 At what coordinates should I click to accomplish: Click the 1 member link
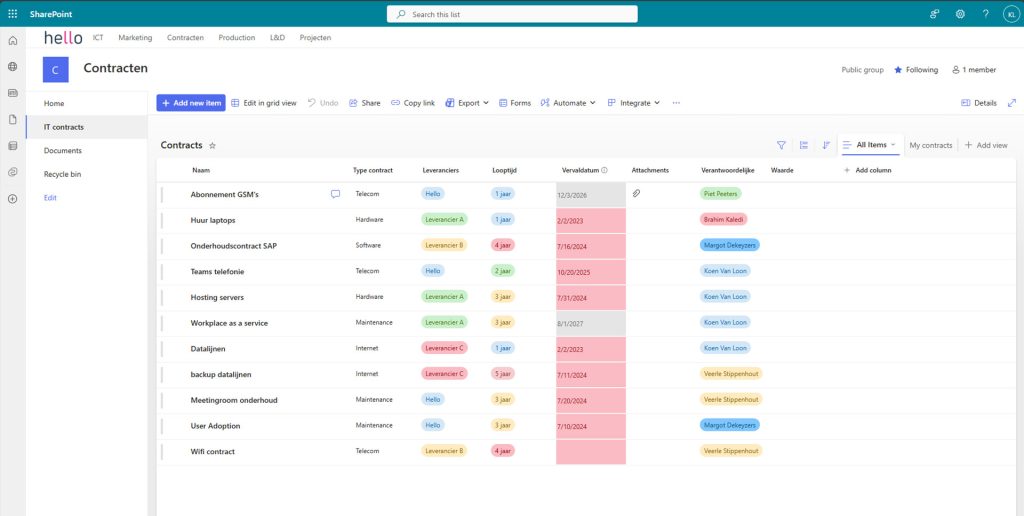click(x=974, y=70)
